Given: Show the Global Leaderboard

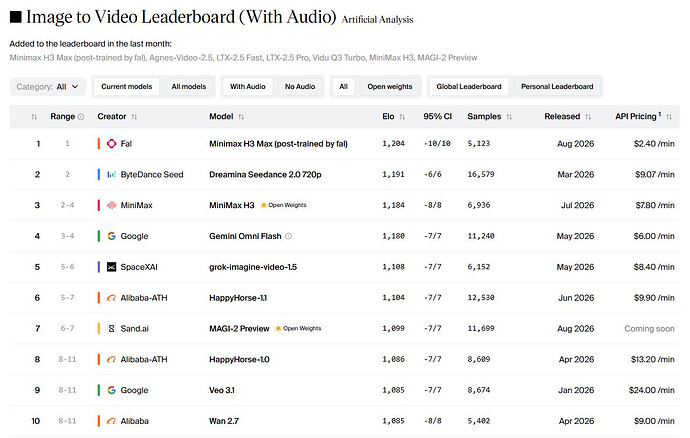Looking at the screenshot, I should click(469, 87).
